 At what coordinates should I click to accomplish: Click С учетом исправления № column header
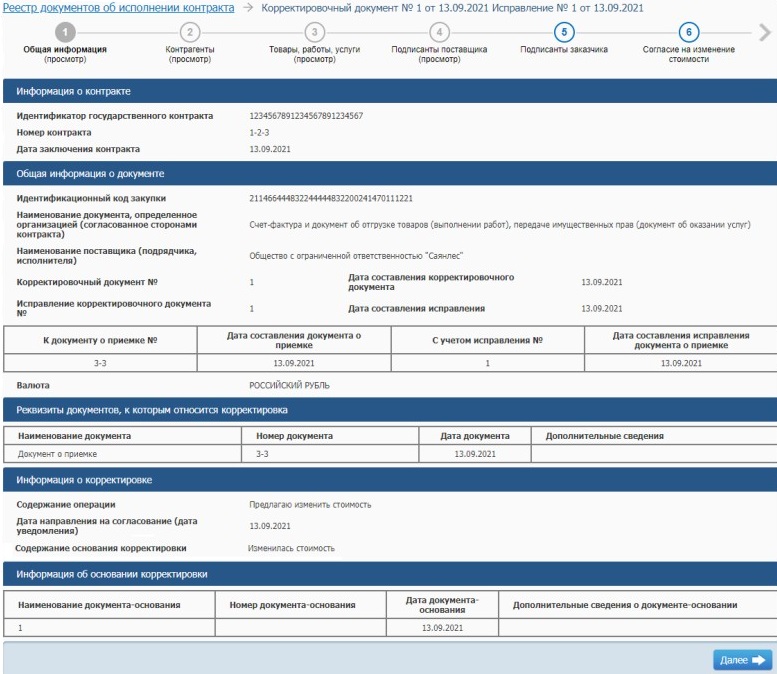488,340
